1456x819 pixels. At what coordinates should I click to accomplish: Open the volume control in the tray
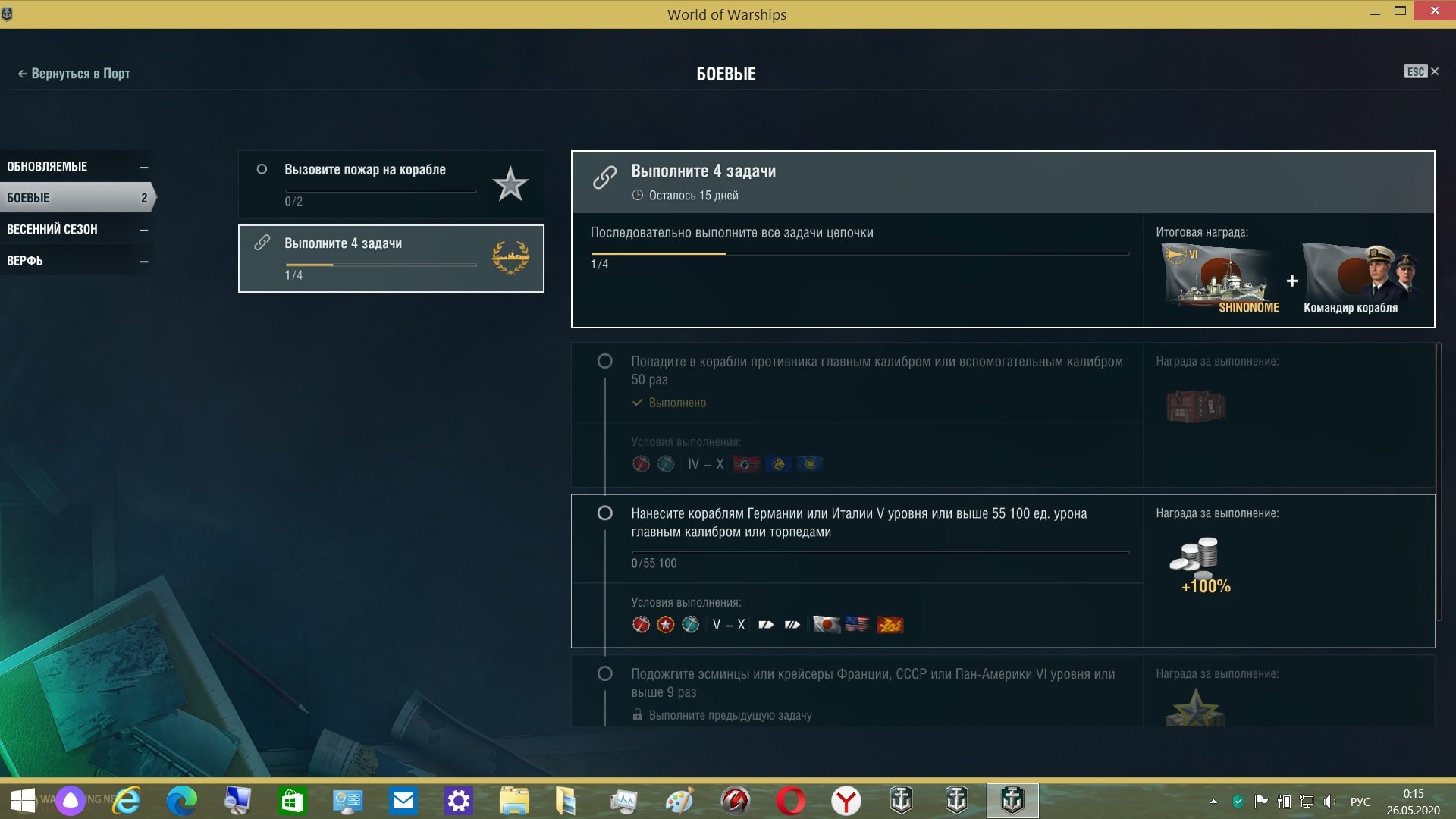(x=1329, y=802)
